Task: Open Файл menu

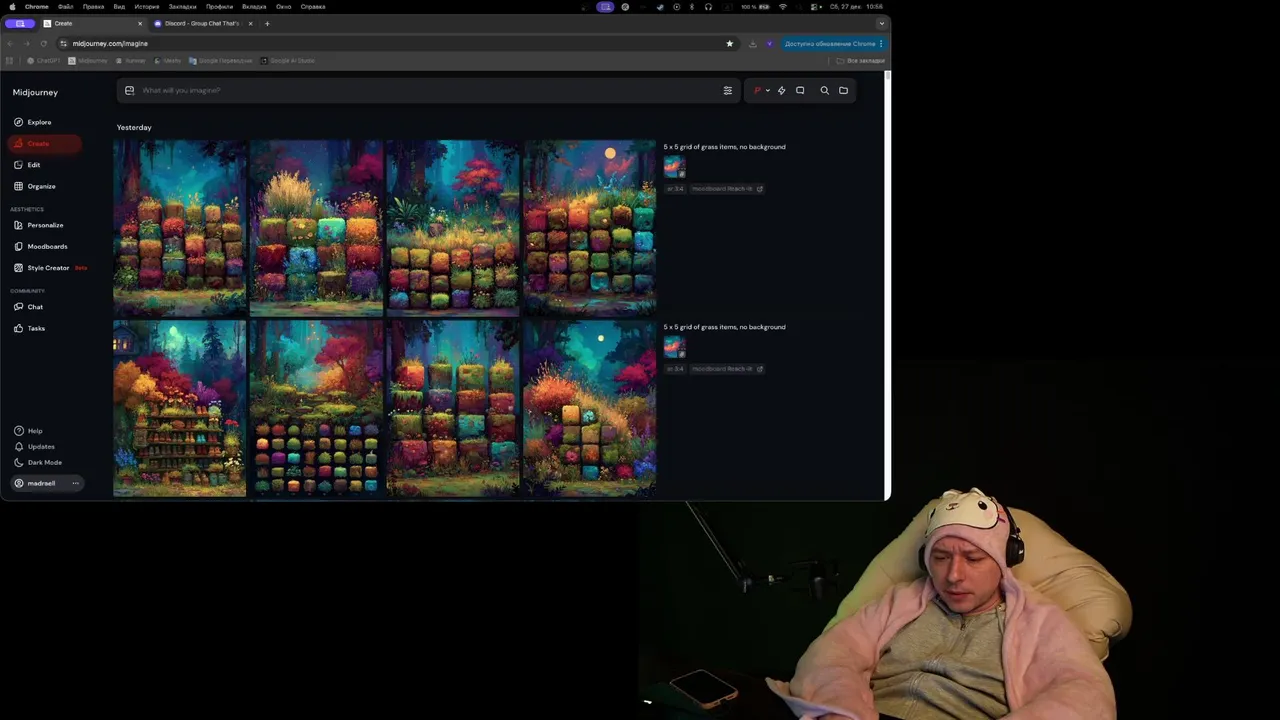Action: pyautogui.click(x=65, y=7)
